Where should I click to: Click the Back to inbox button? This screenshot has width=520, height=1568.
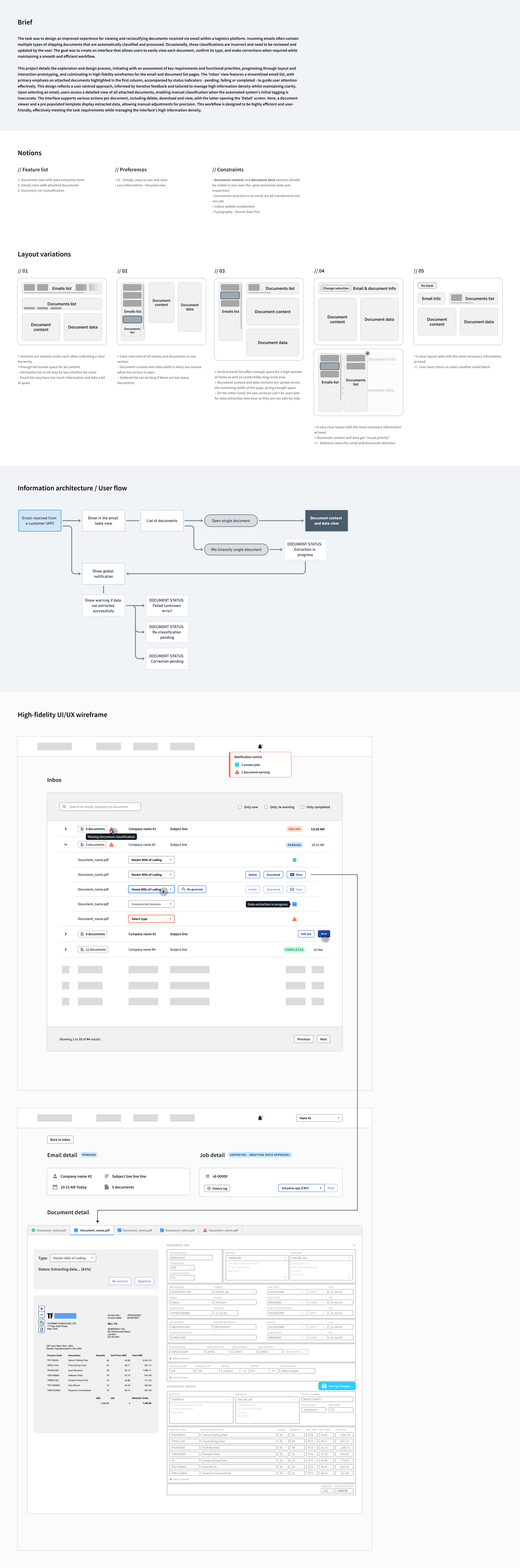[60, 1140]
